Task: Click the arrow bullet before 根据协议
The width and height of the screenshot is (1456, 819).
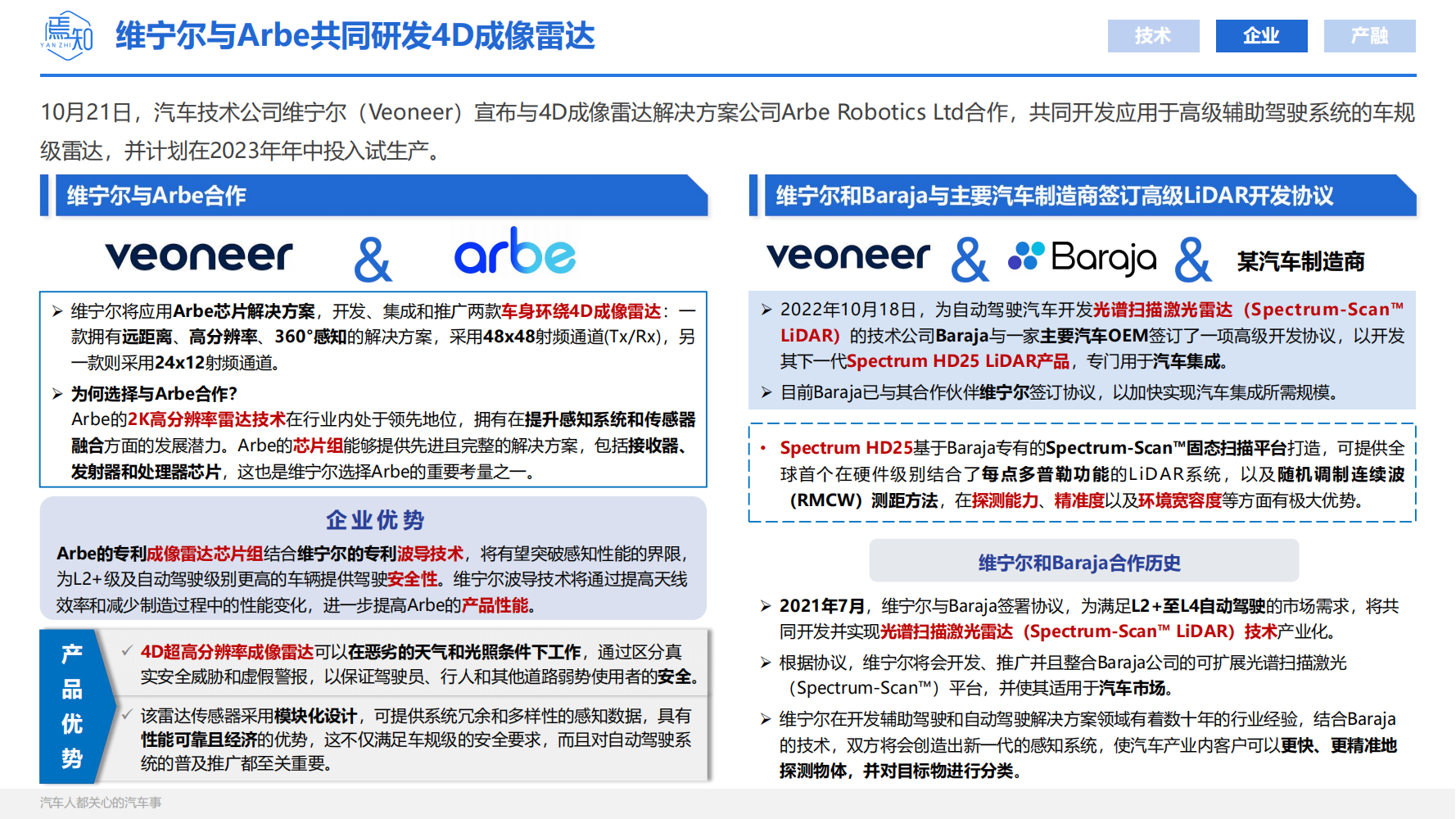Action: pyautogui.click(x=766, y=663)
